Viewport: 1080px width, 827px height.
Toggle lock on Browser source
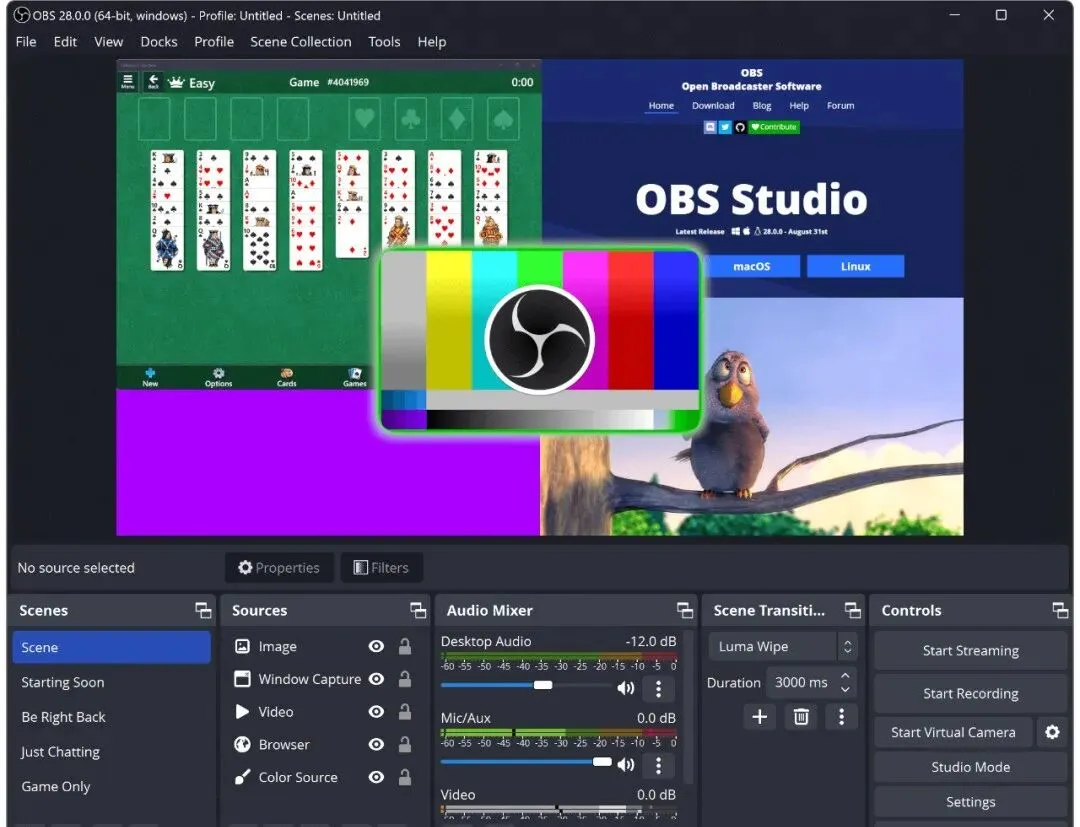[405, 744]
